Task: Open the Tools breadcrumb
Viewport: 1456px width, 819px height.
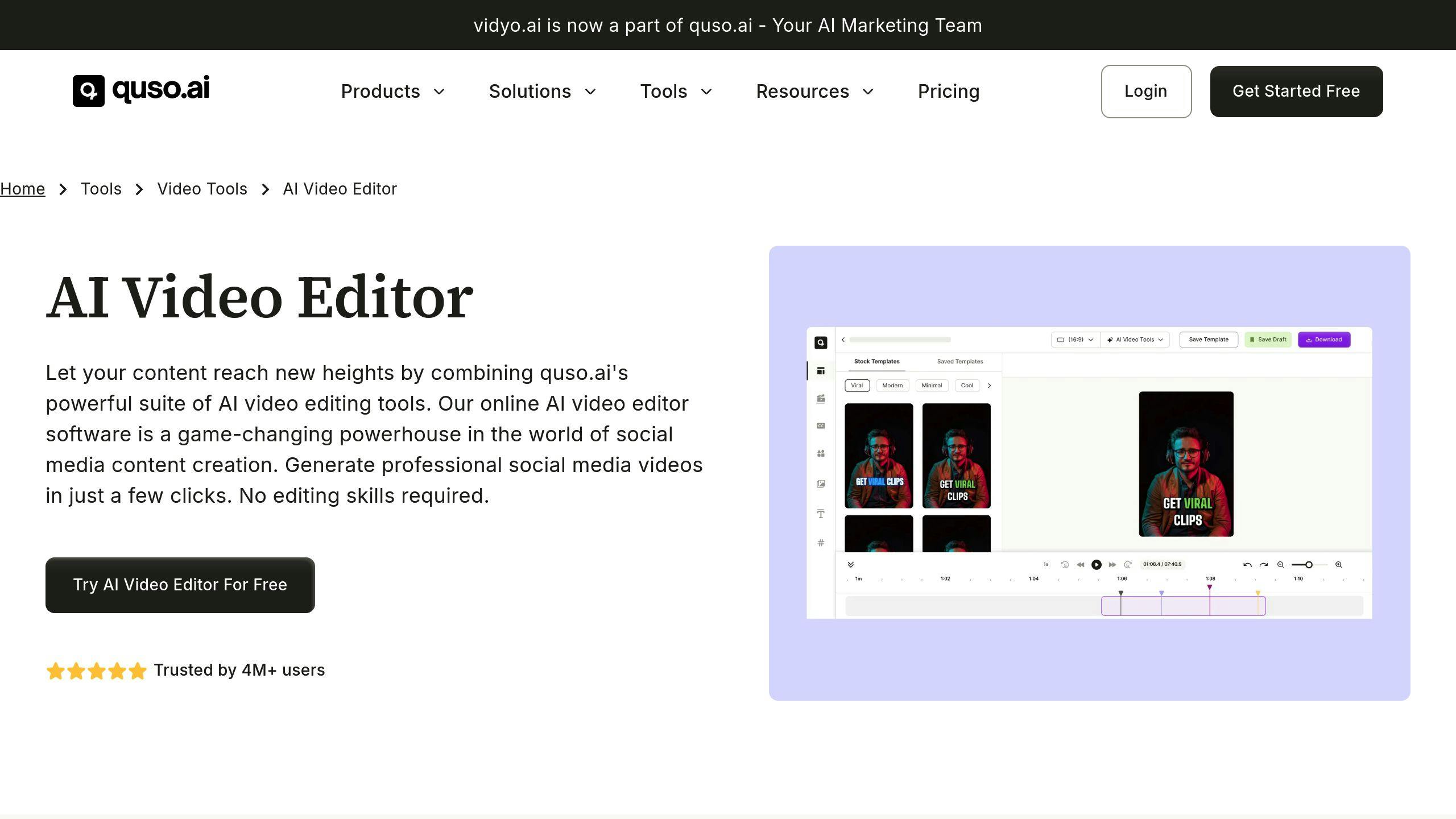Action: 101,189
